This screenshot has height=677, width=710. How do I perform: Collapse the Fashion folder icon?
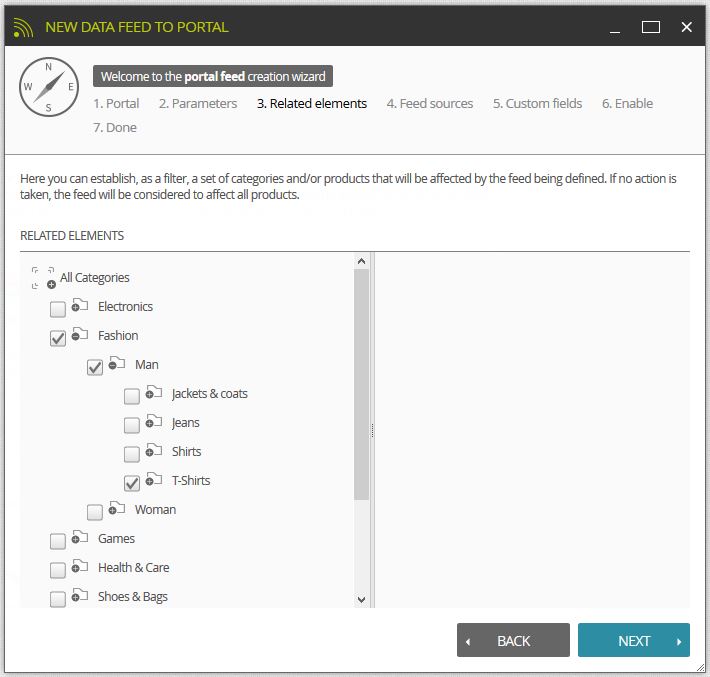(x=79, y=334)
